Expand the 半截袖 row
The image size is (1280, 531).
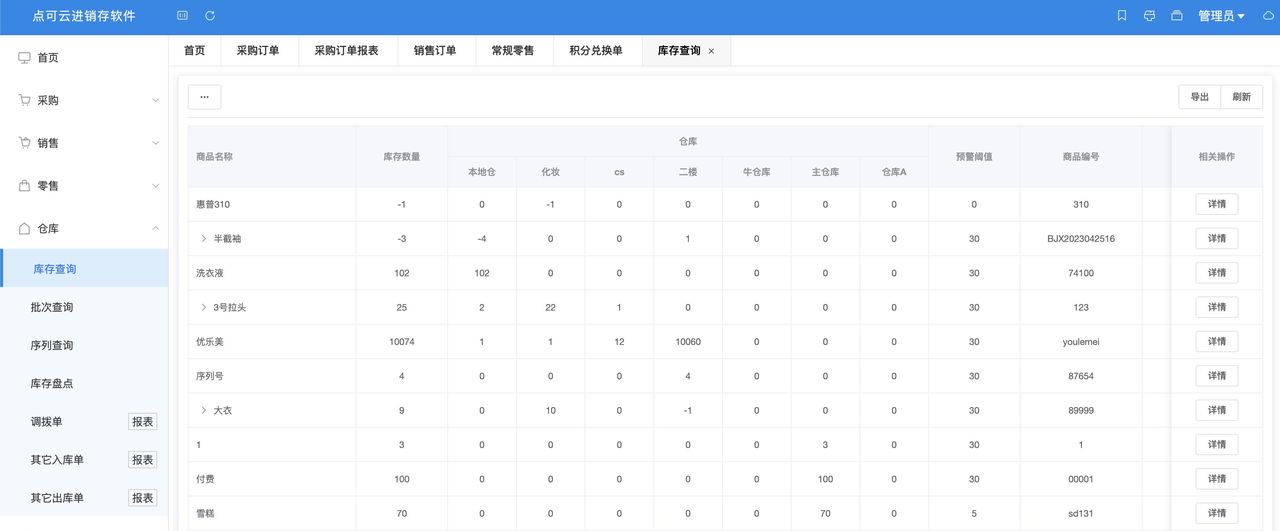tap(203, 239)
